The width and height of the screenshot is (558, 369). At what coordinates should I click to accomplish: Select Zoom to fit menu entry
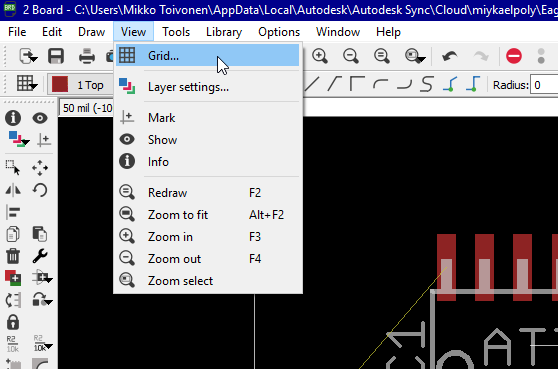coord(207,215)
